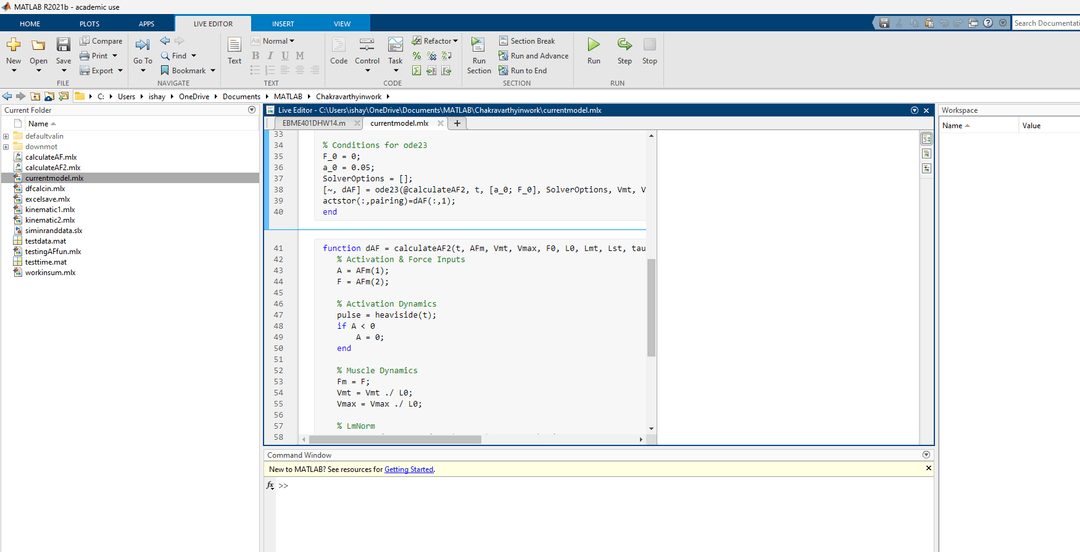This screenshot has width=1080, height=552.
Task: Click the Run Section icon
Action: tap(479, 46)
